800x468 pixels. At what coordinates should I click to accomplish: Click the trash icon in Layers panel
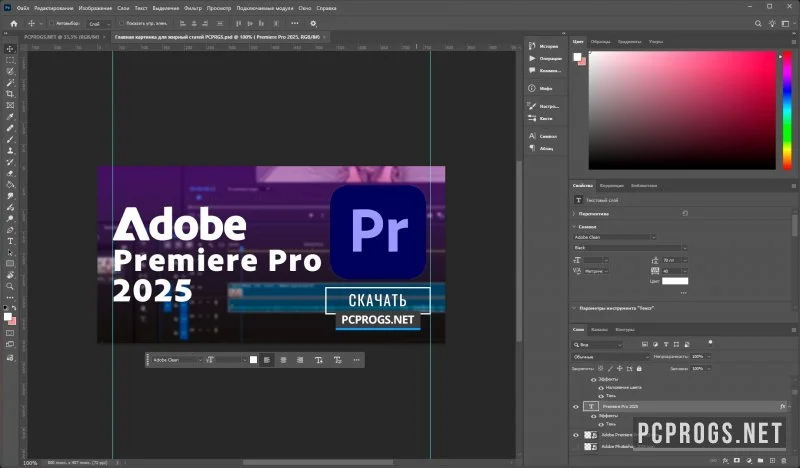(x=784, y=460)
